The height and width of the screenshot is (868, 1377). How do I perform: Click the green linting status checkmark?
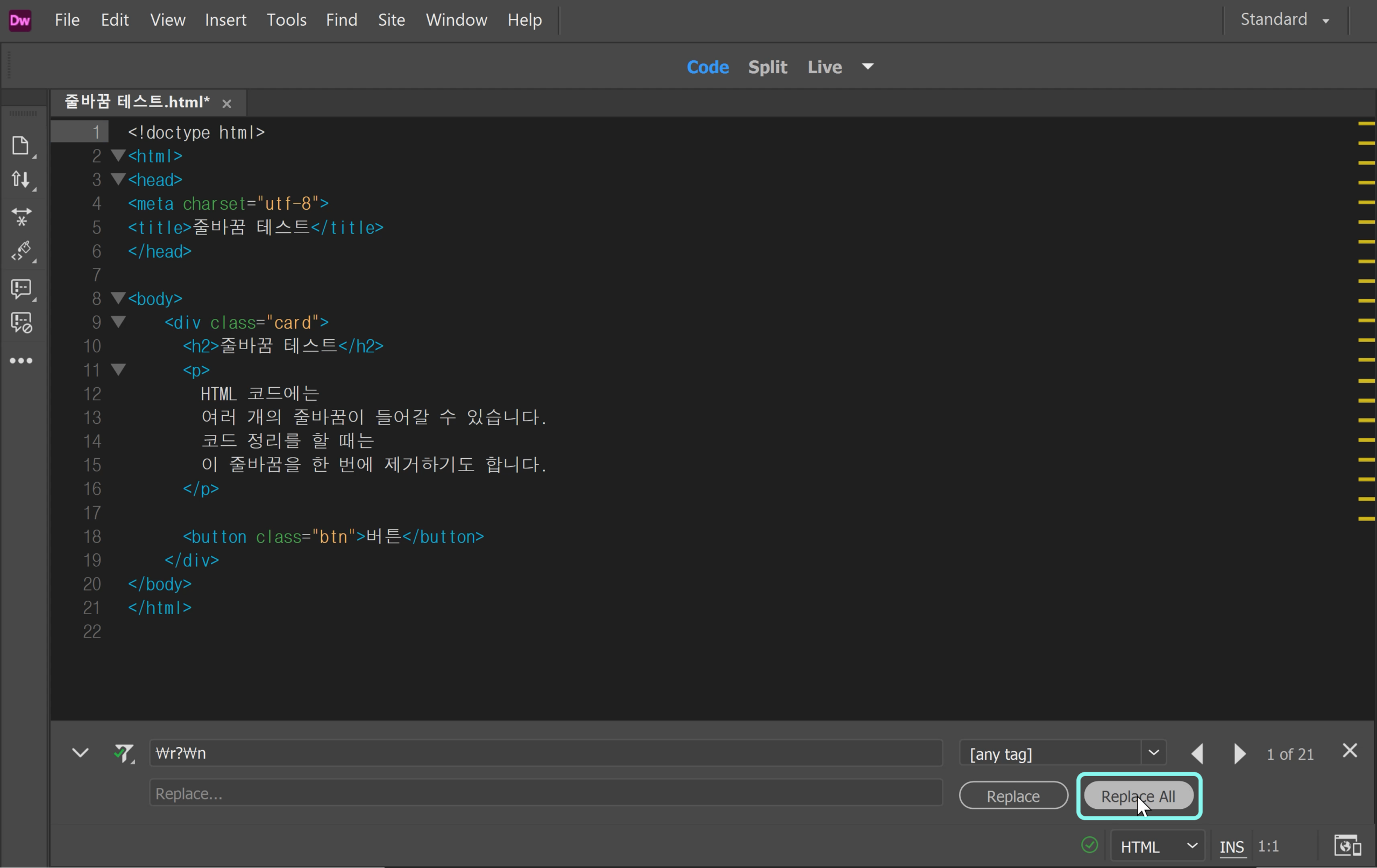click(x=1089, y=846)
